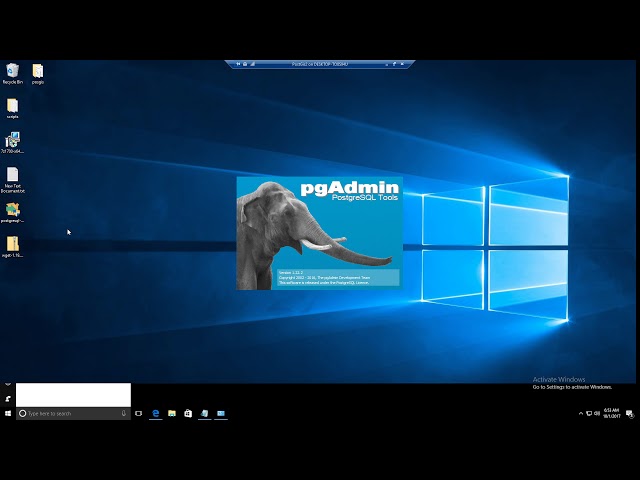
Task: Launch the postgresql installer desktop icon
Action: coord(12,210)
